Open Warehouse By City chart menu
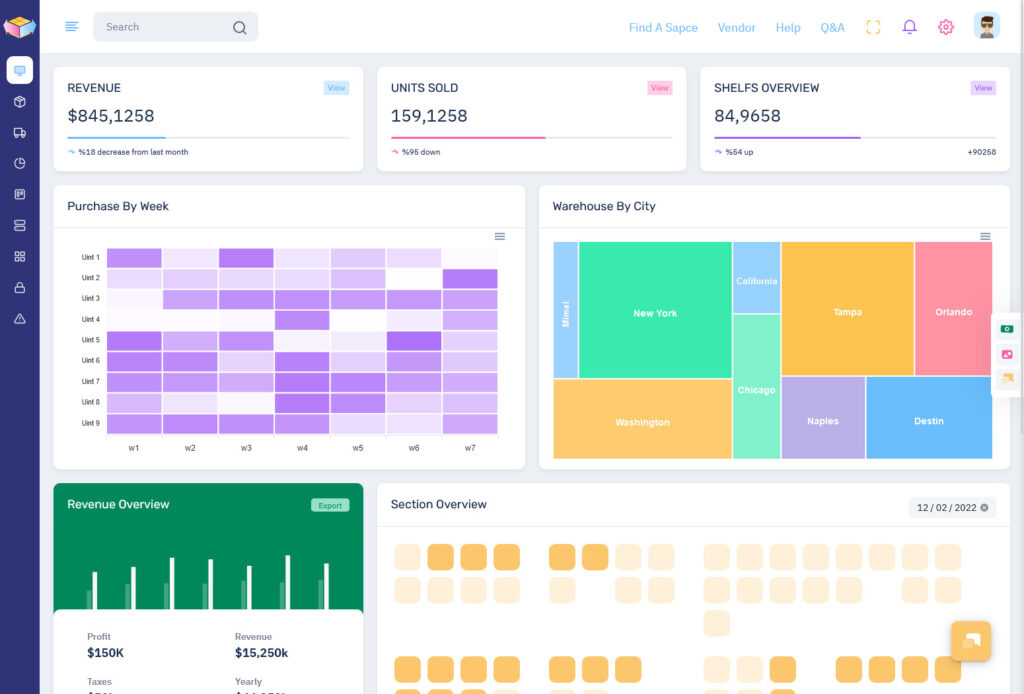This screenshot has width=1024, height=694. coord(985,236)
